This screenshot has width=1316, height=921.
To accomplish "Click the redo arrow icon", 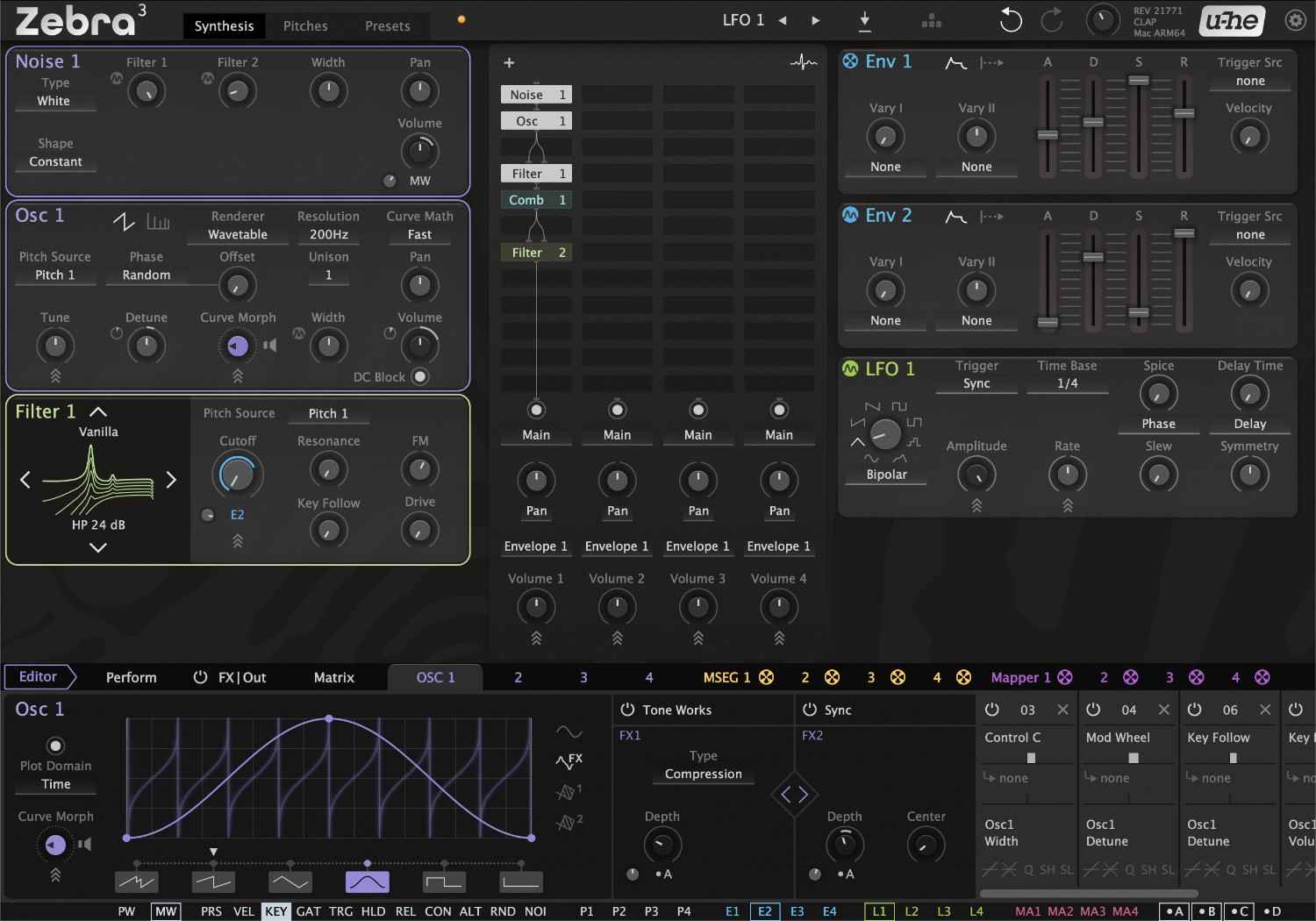I will (1052, 20).
